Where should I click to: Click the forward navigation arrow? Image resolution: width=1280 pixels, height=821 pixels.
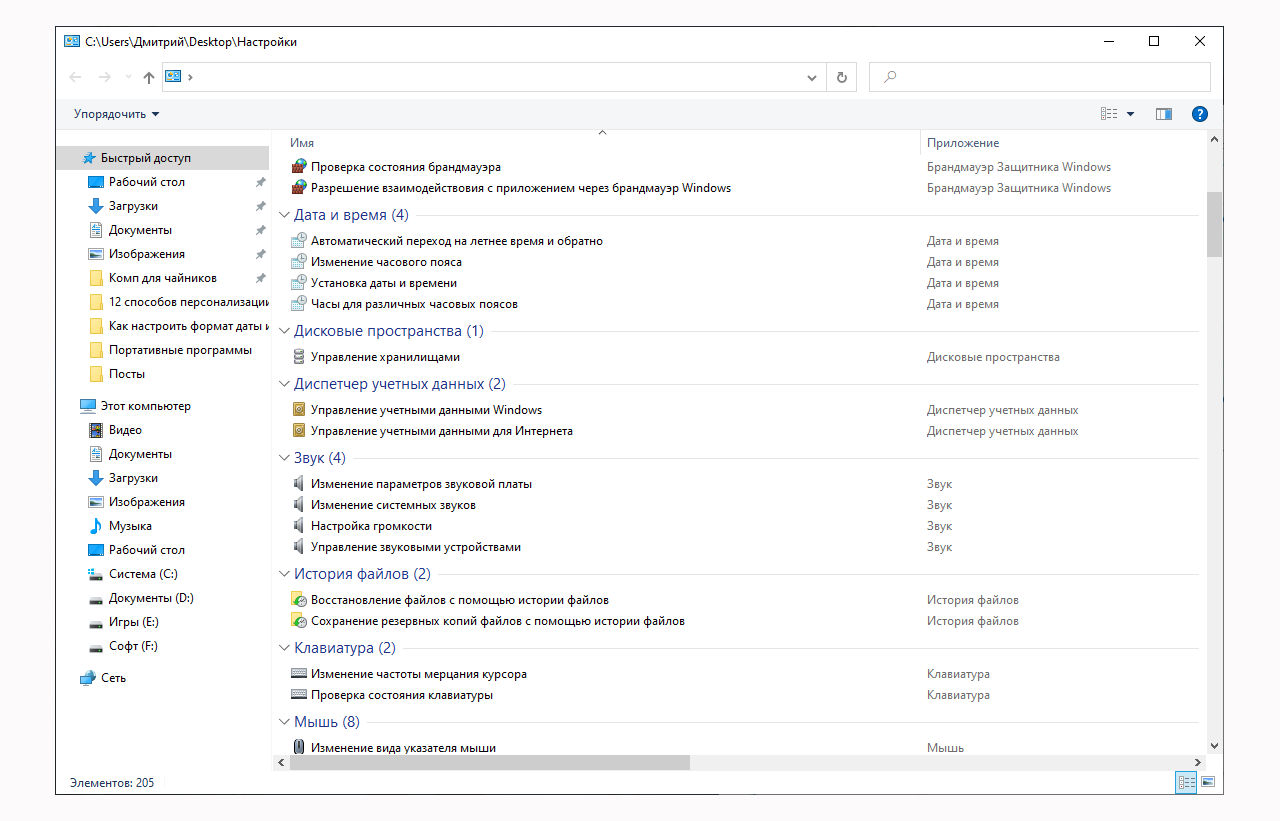click(104, 77)
